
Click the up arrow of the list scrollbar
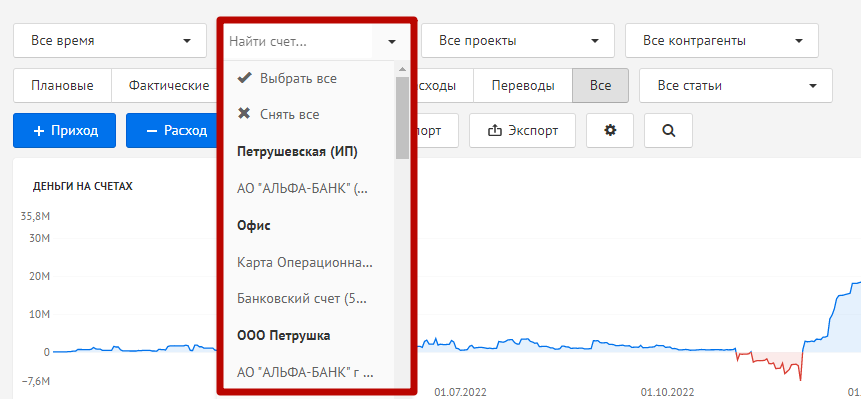coord(402,69)
